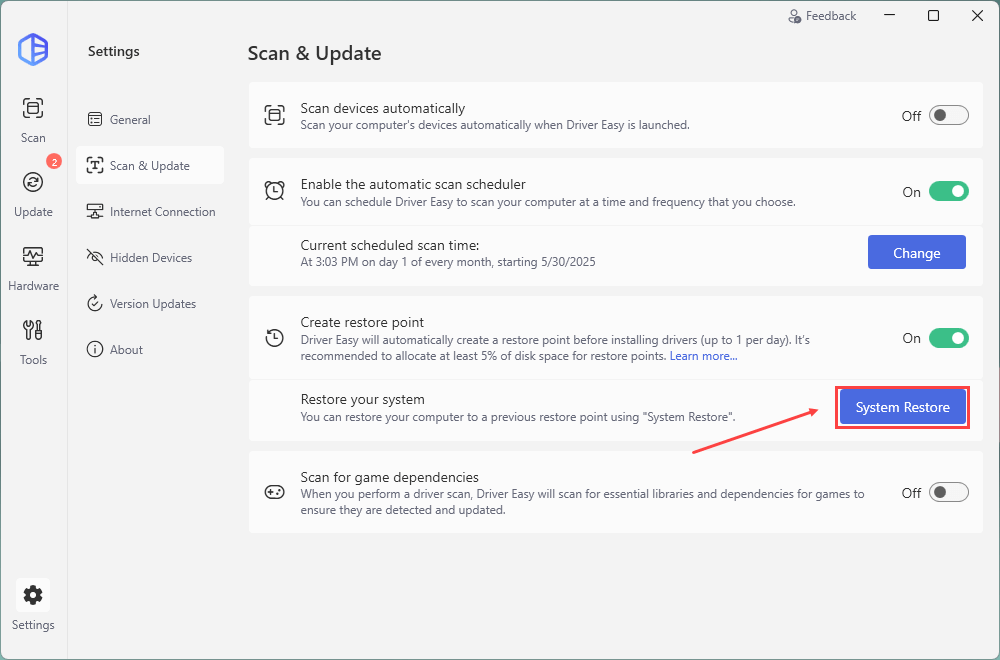Open the Update section with badge
1000x660 pixels.
point(33,192)
